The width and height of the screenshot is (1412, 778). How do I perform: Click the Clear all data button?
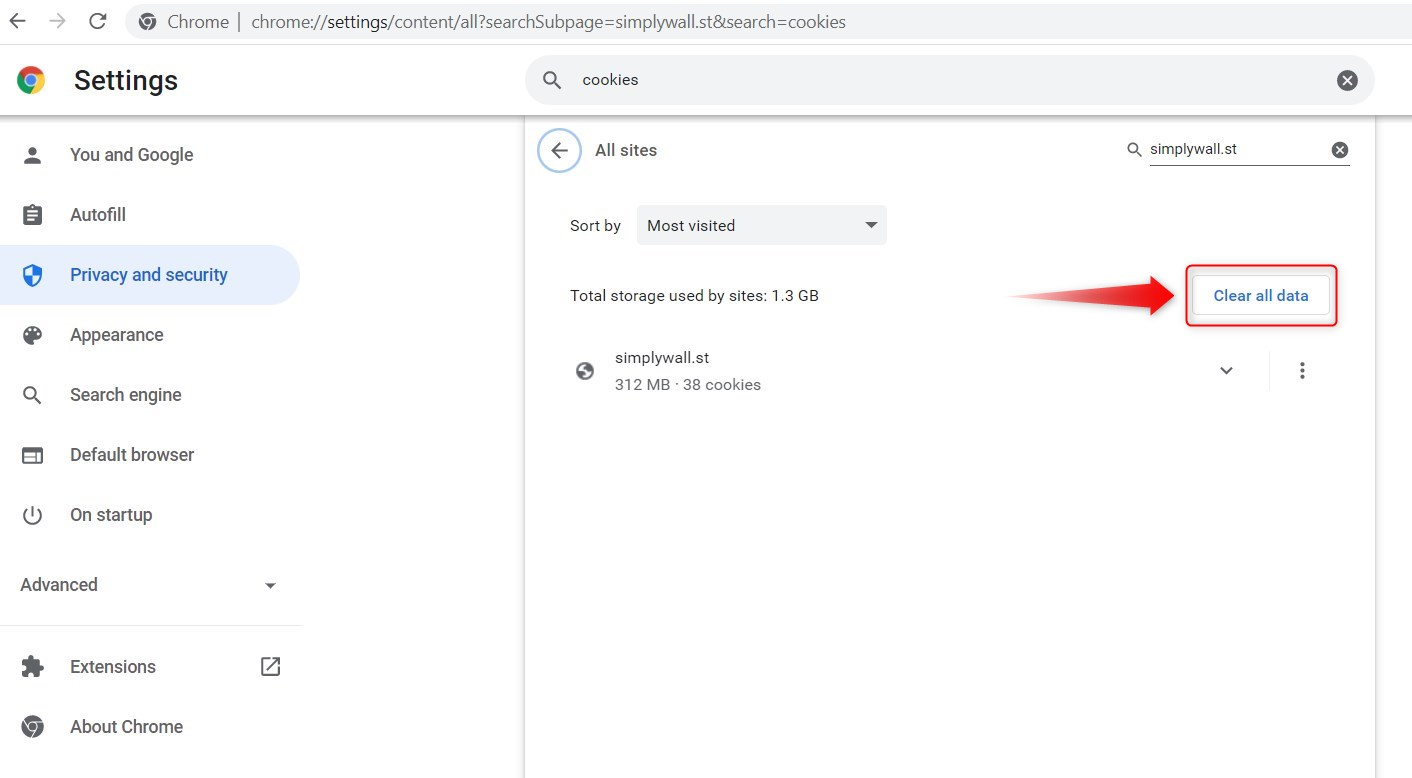[x=1261, y=296]
